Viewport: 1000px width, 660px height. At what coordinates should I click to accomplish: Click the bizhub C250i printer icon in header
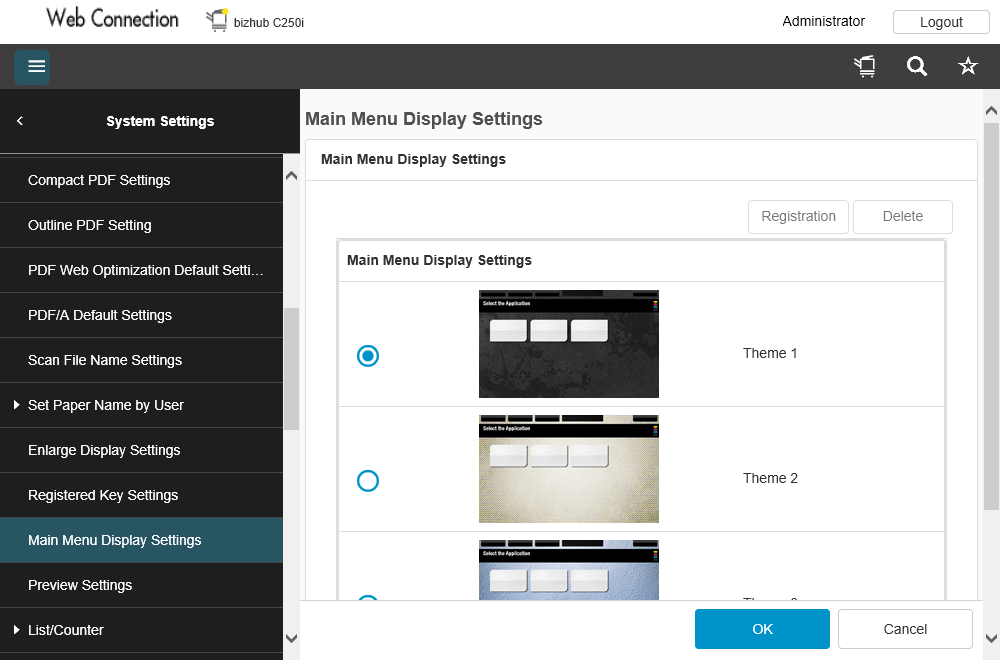(217, 20)
